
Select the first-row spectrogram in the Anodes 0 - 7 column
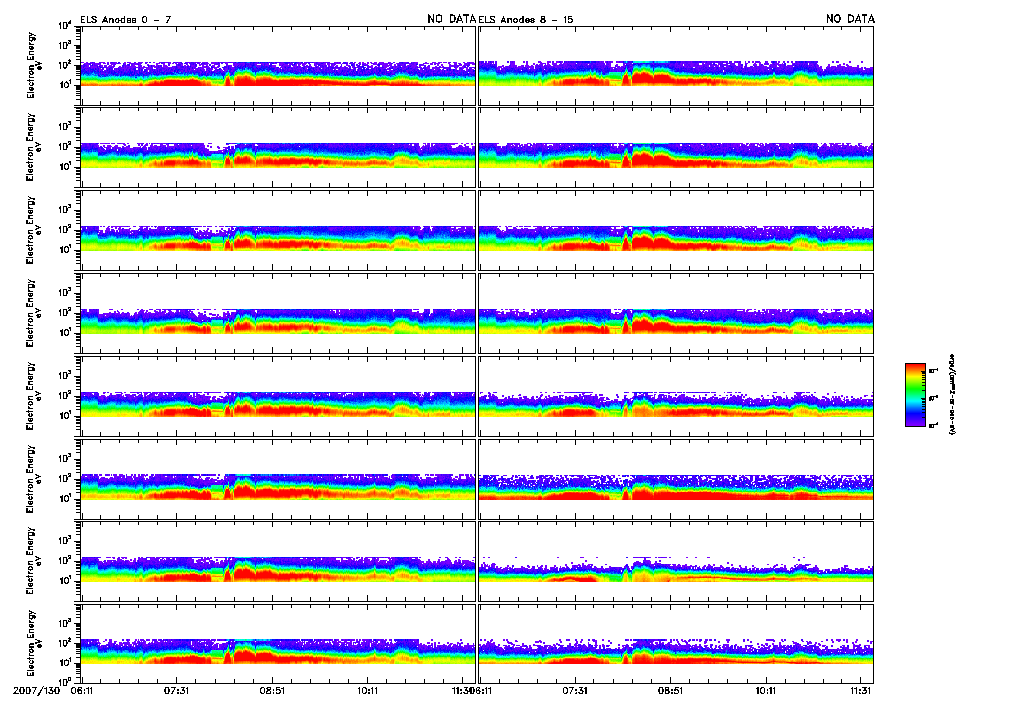pos(278,65)
